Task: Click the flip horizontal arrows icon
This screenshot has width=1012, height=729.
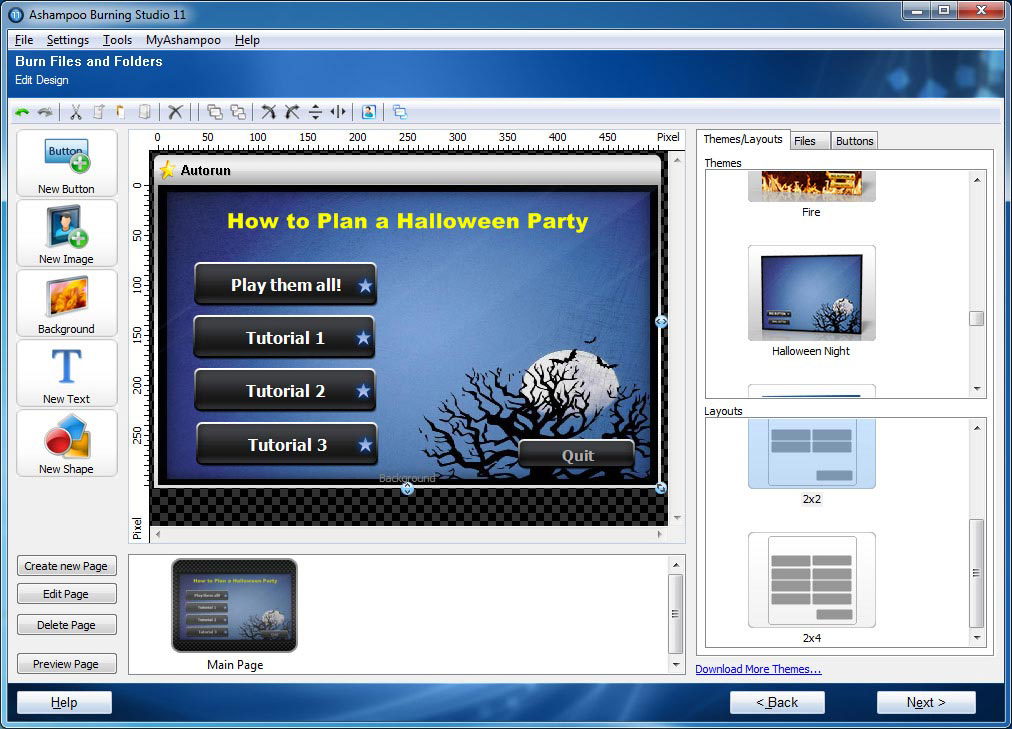Action: click(338, 112)
